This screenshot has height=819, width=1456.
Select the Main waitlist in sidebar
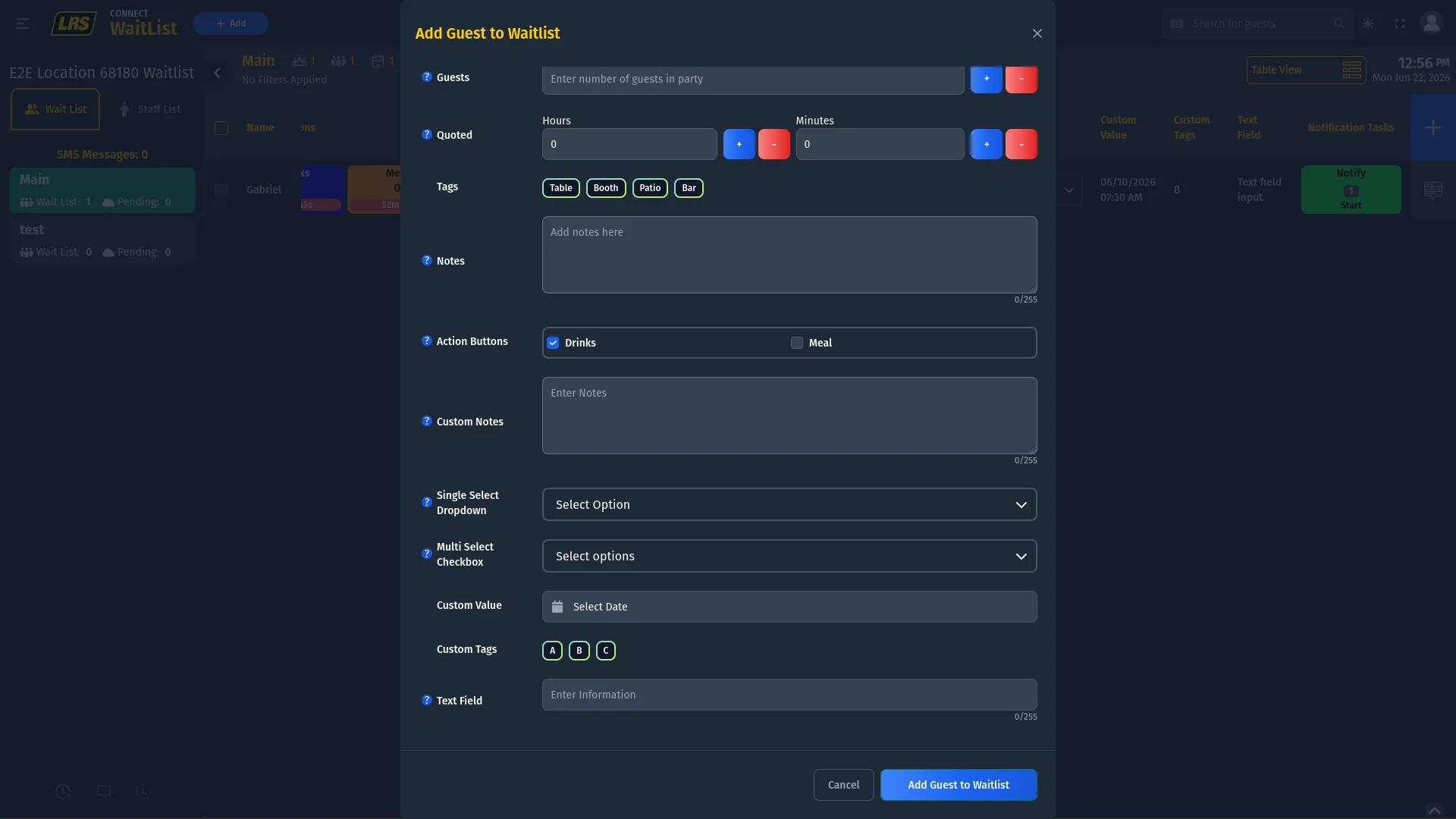pos(102,190)
